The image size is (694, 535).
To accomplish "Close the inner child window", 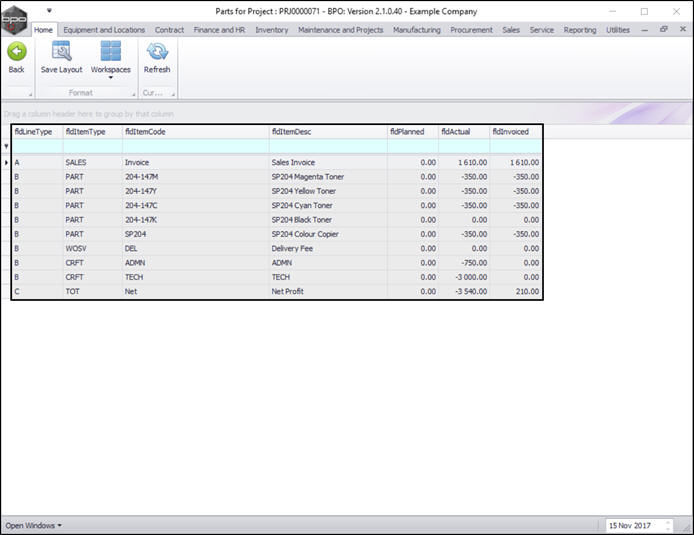I will pos(682,29).
